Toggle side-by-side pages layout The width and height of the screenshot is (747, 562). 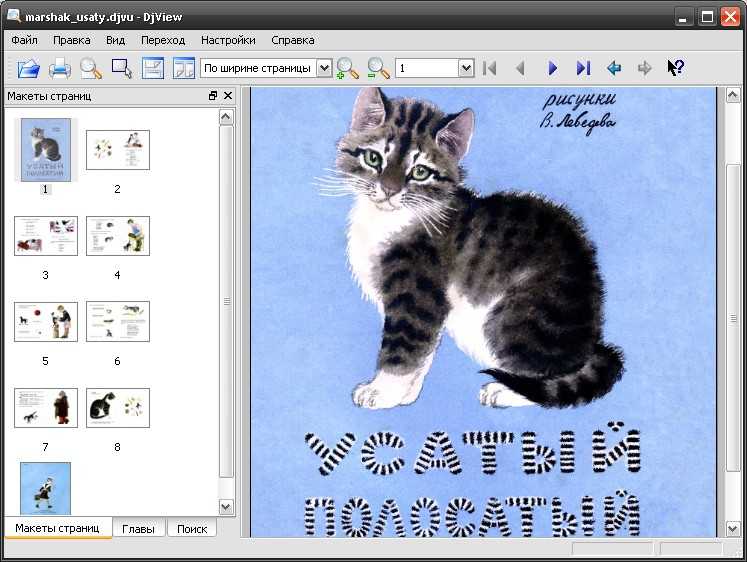click(x=183, y=68)
